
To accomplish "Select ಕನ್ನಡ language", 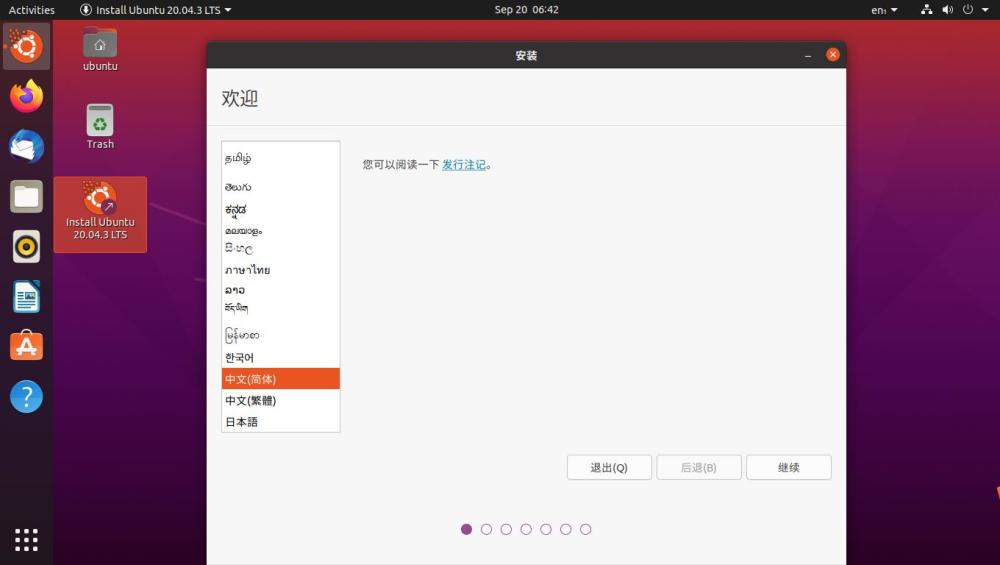I will [x=281, y=209].
